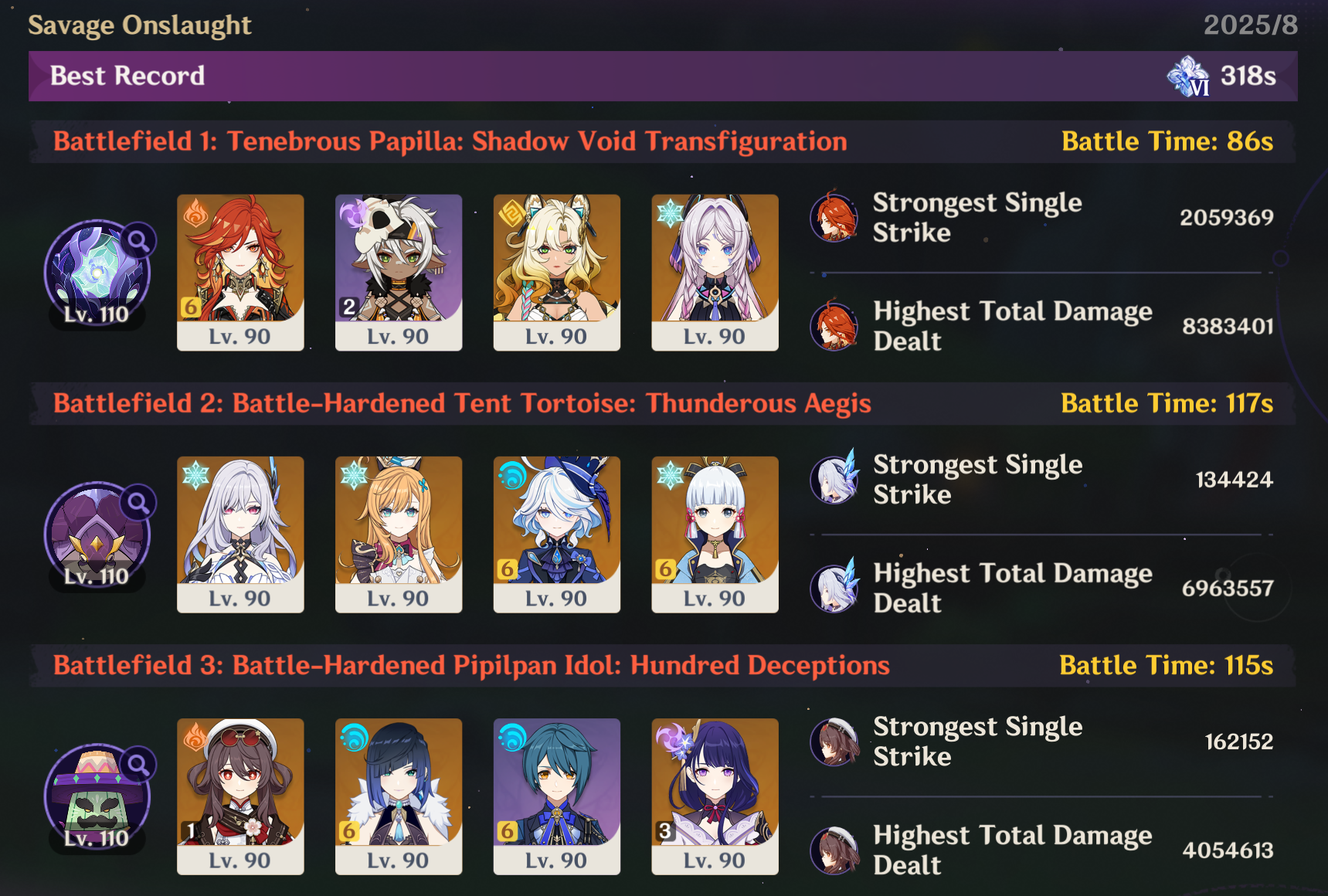
Task: Inspect the Tenebrous Papilla boss icon
Action: click(97, 273)
